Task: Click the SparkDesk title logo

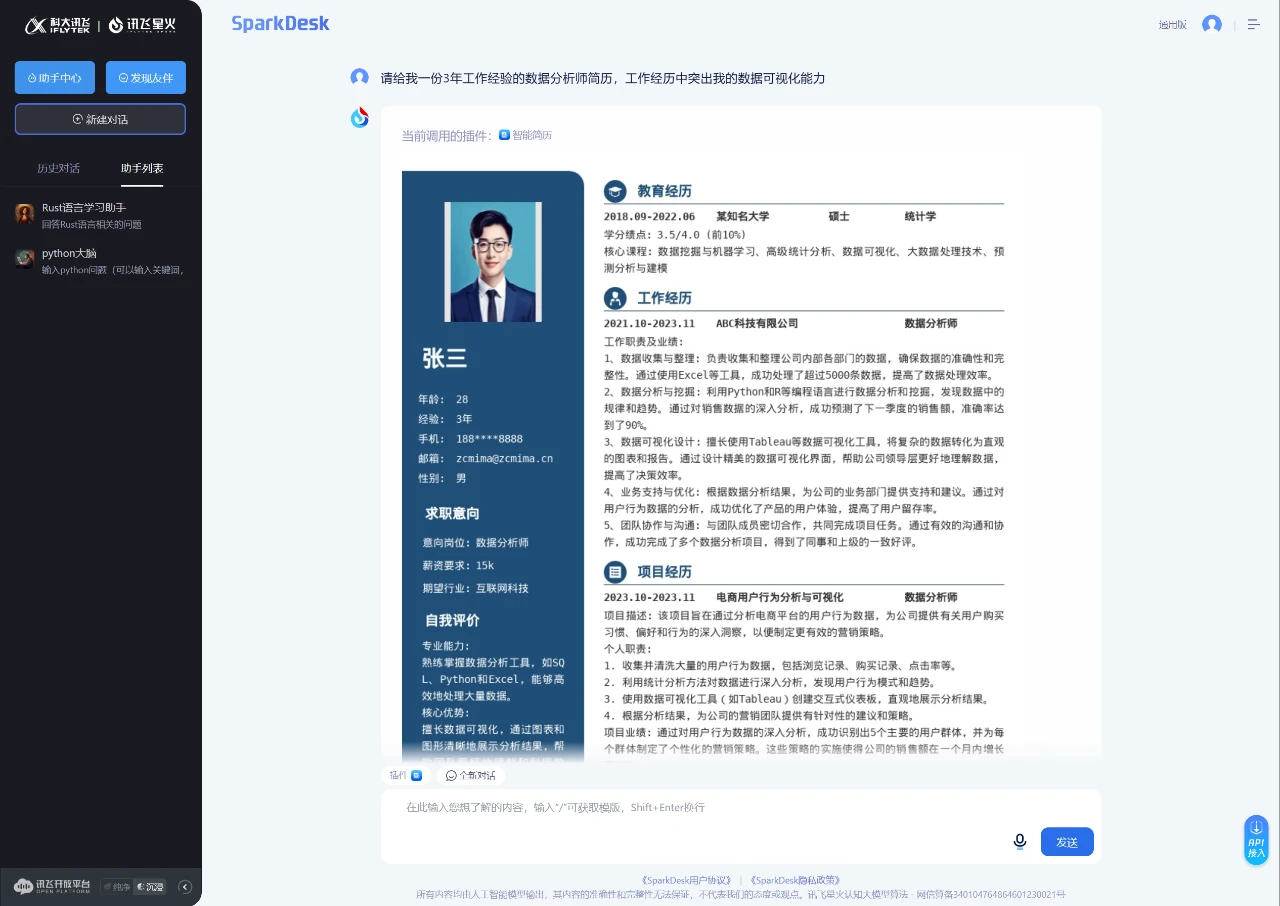Action: (x=280, y=23)
